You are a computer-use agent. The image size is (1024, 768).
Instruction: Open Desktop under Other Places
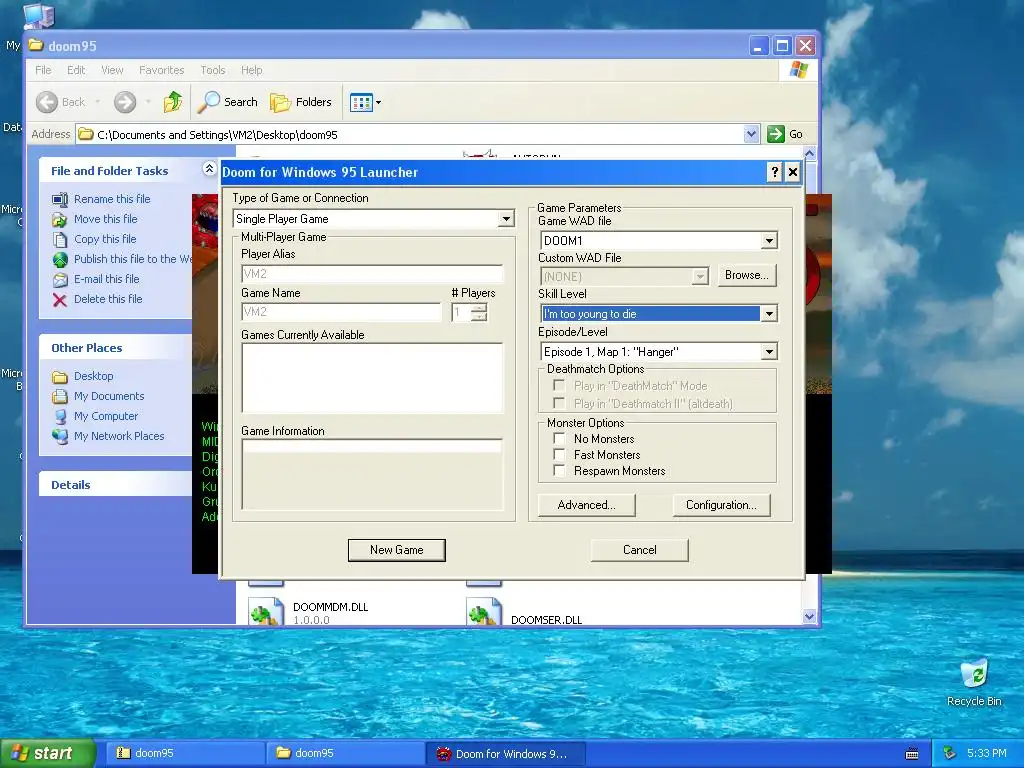point(93,376)
